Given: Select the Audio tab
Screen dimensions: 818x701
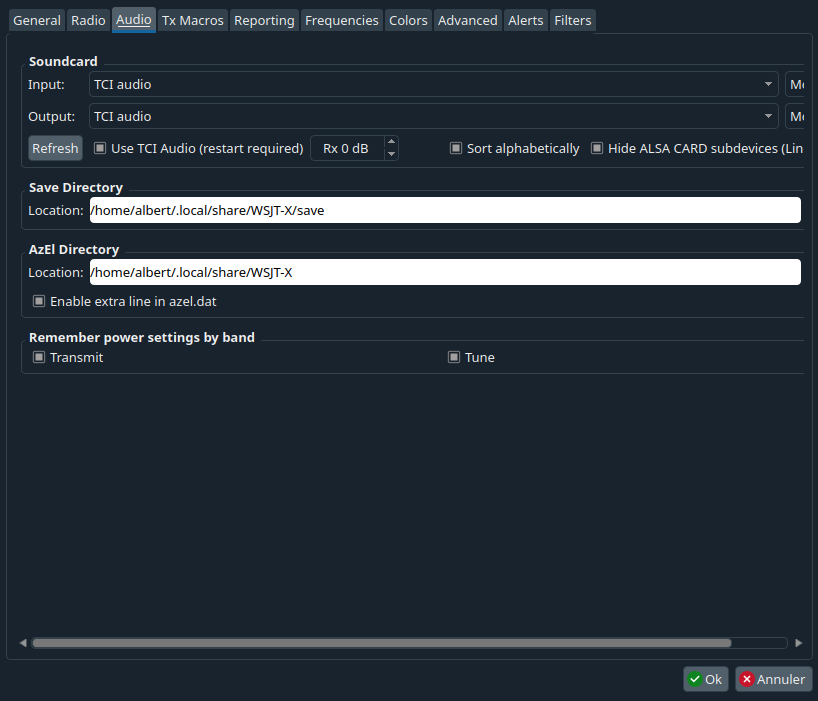Looking at the screenshot, I should point(134,20).
